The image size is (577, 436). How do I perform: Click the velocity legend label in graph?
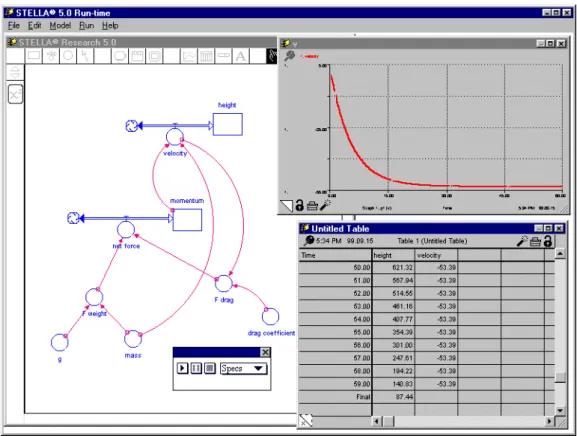coord(309,56)
